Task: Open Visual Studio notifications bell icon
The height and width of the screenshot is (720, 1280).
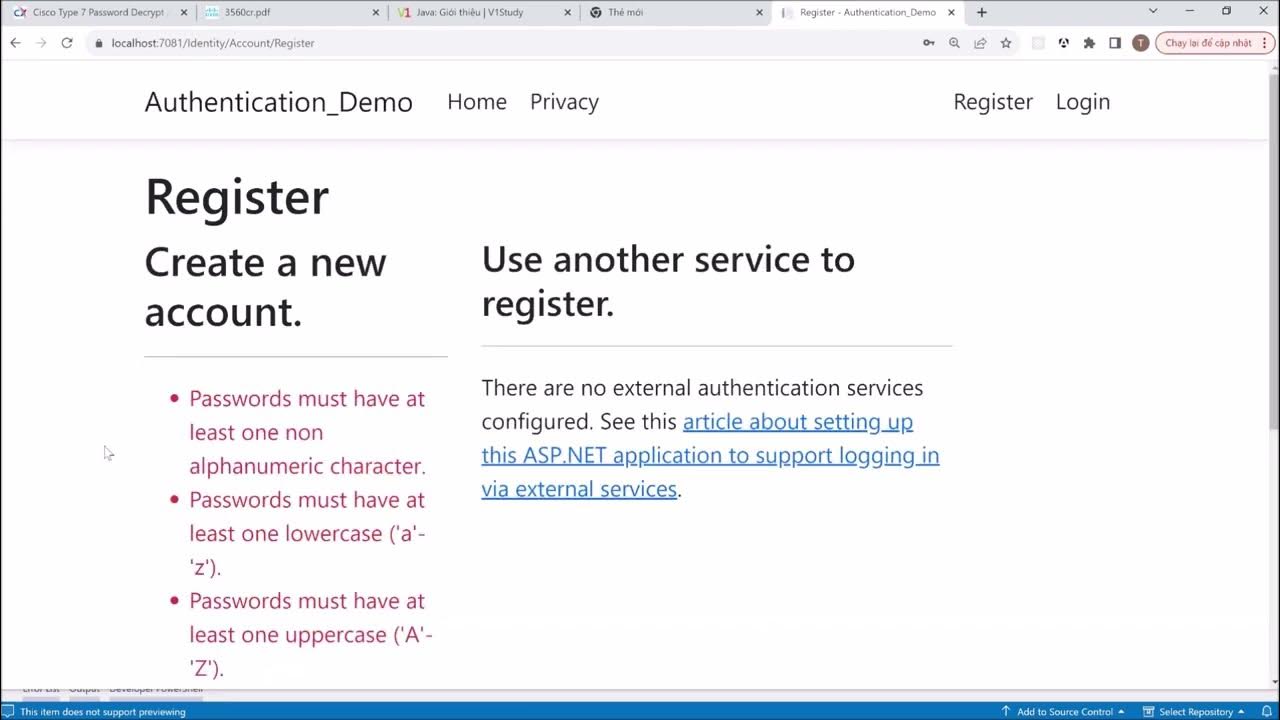Action: coord(1266,711)
